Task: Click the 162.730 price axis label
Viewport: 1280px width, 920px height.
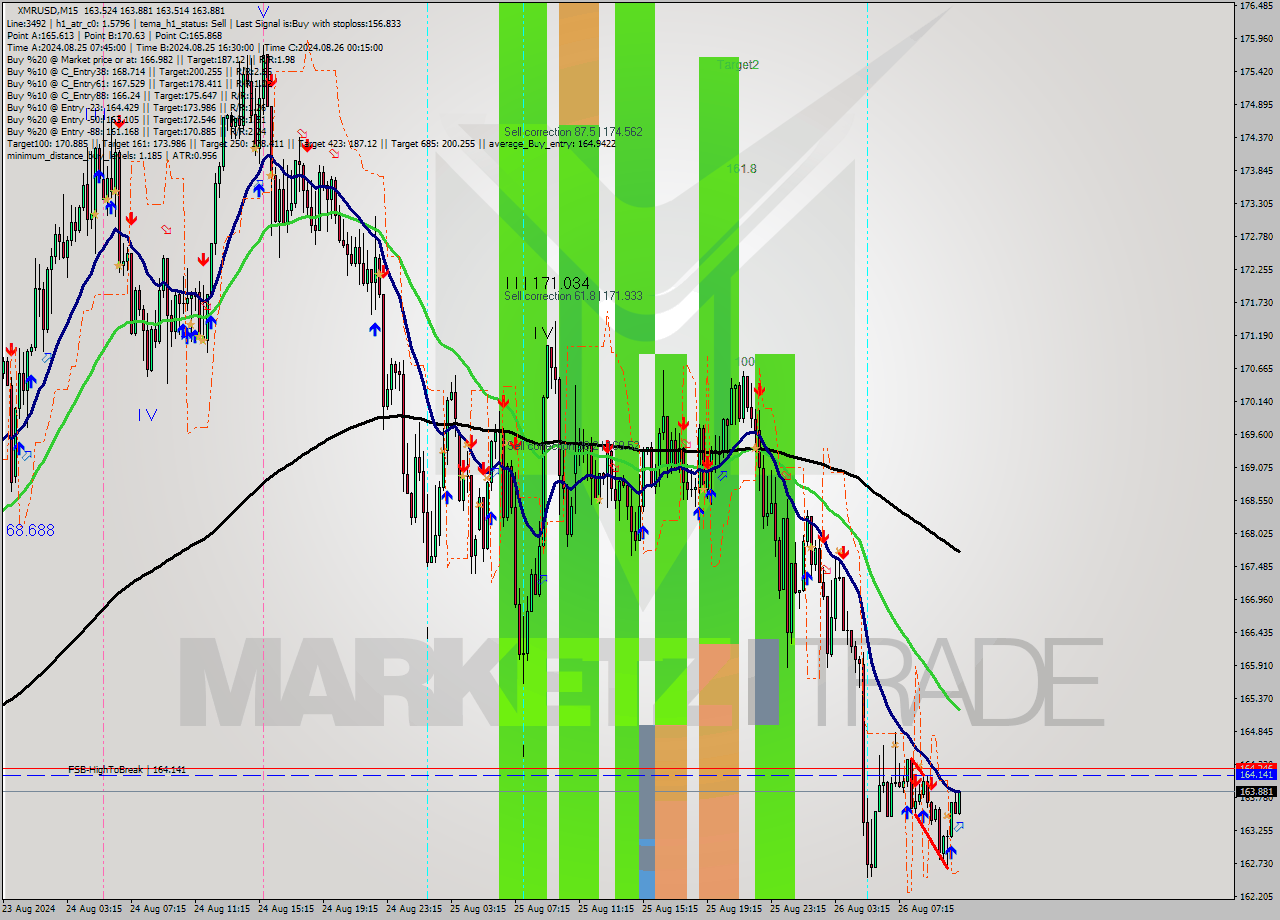Action: coord(1255,864)
